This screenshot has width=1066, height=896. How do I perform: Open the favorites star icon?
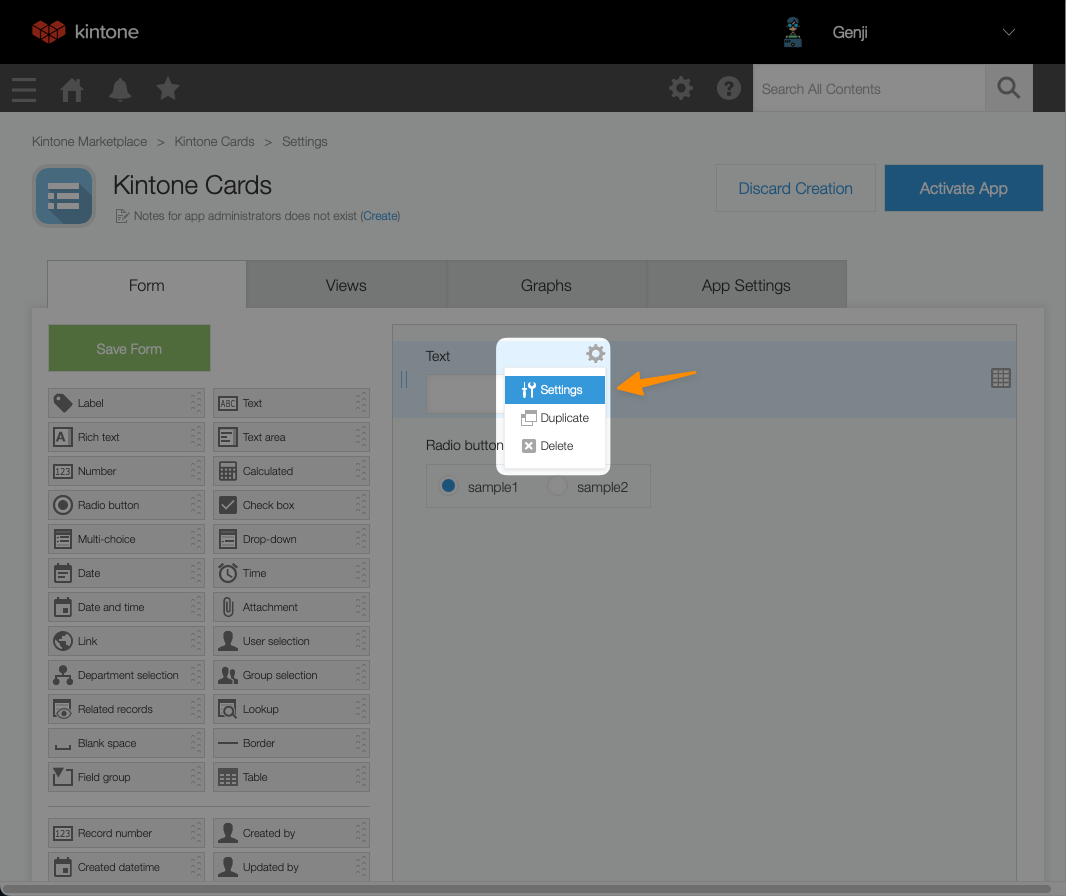click(167, 88)
